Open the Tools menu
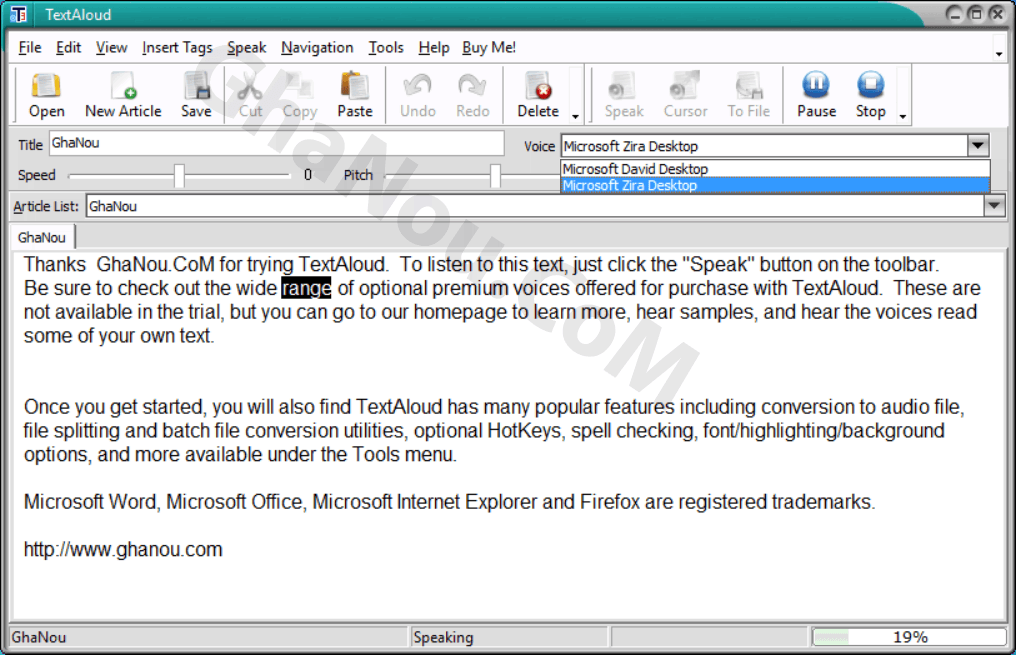This screenshot has width=1016, height=655. (x=386, y=47)
